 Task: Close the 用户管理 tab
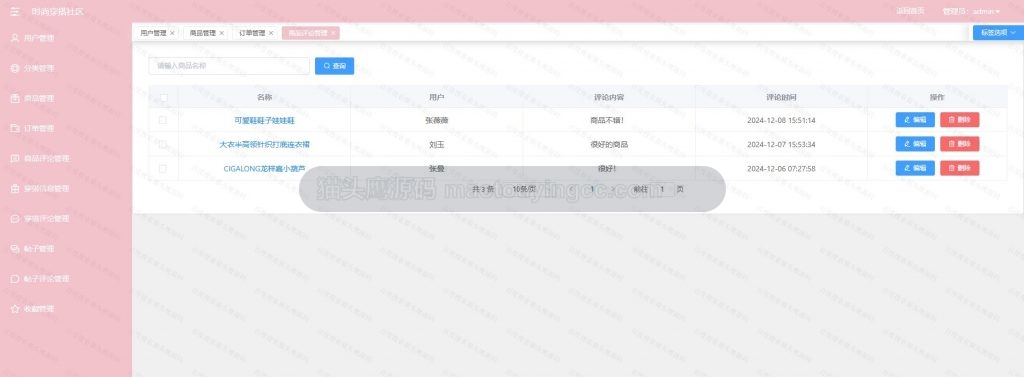click(172, 33)
